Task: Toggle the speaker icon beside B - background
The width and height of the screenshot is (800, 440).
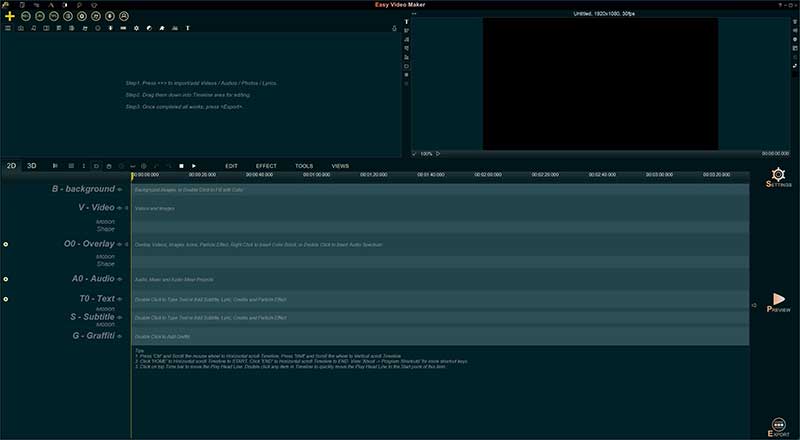Action: [x=119, y=189]
